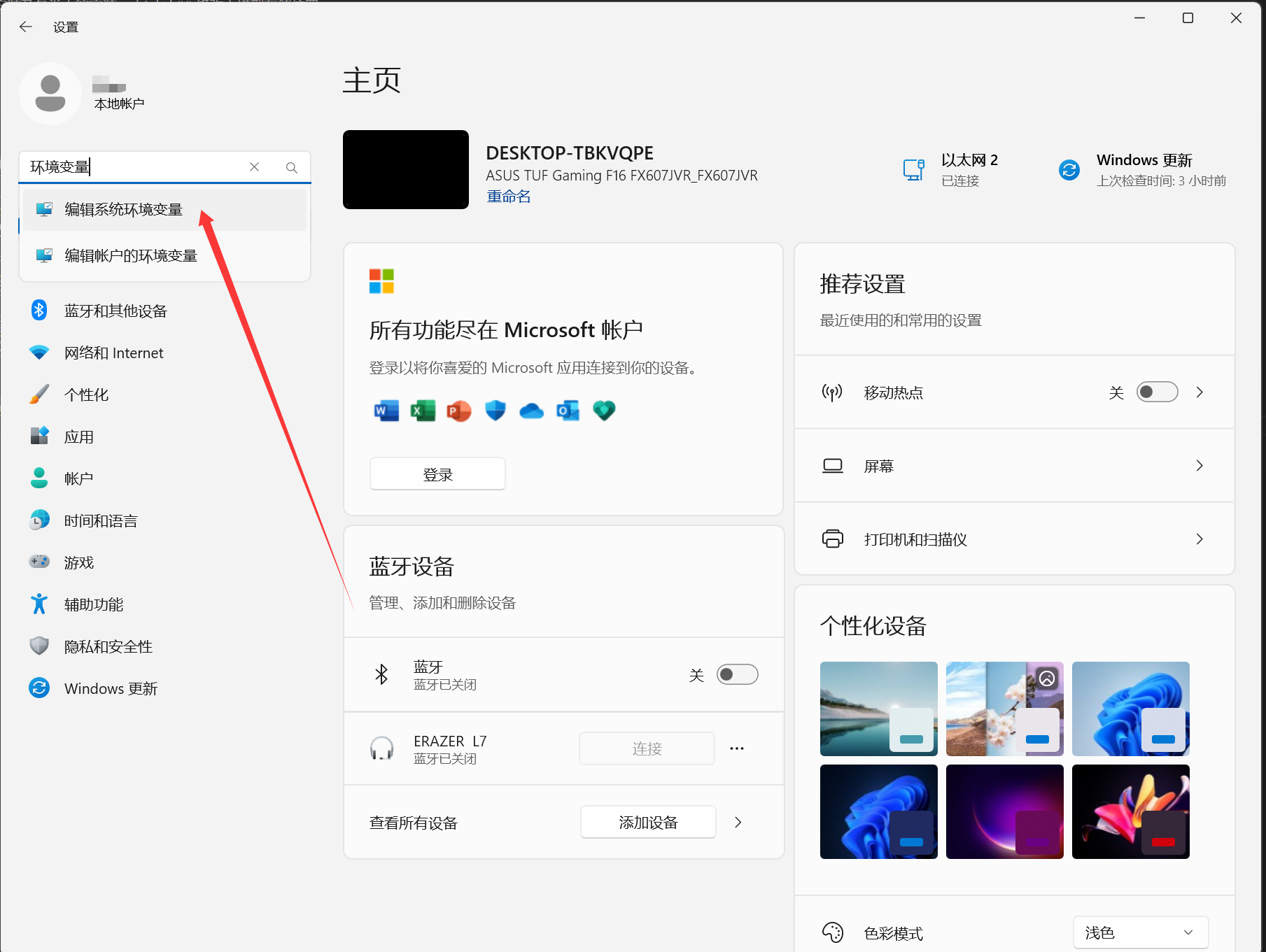Click the Rename link under device name

tap(508, 197)
